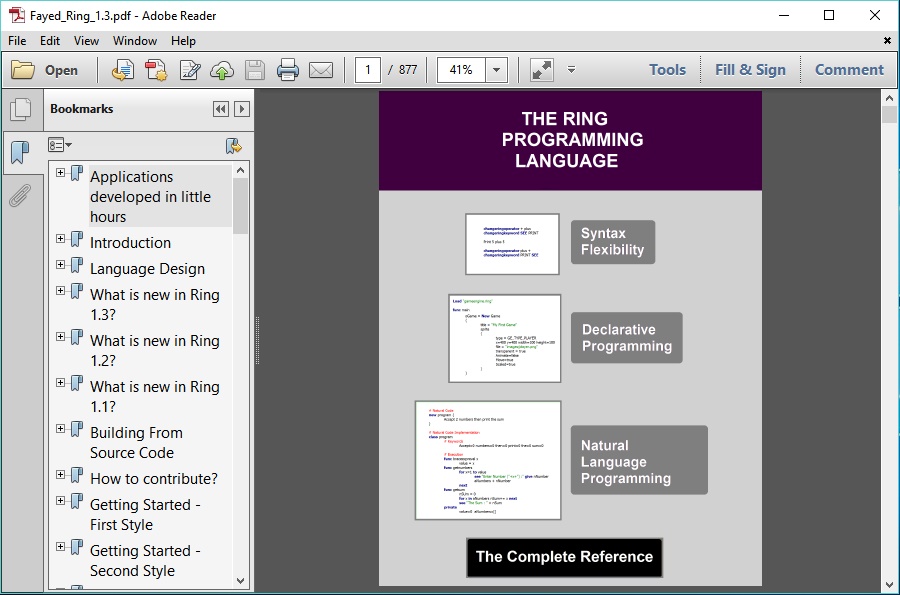The width and height of the screenshot is (900, 595).
Task: Expand the What is new in Ring 1.3 bookmark
Action: click(60, 291)
